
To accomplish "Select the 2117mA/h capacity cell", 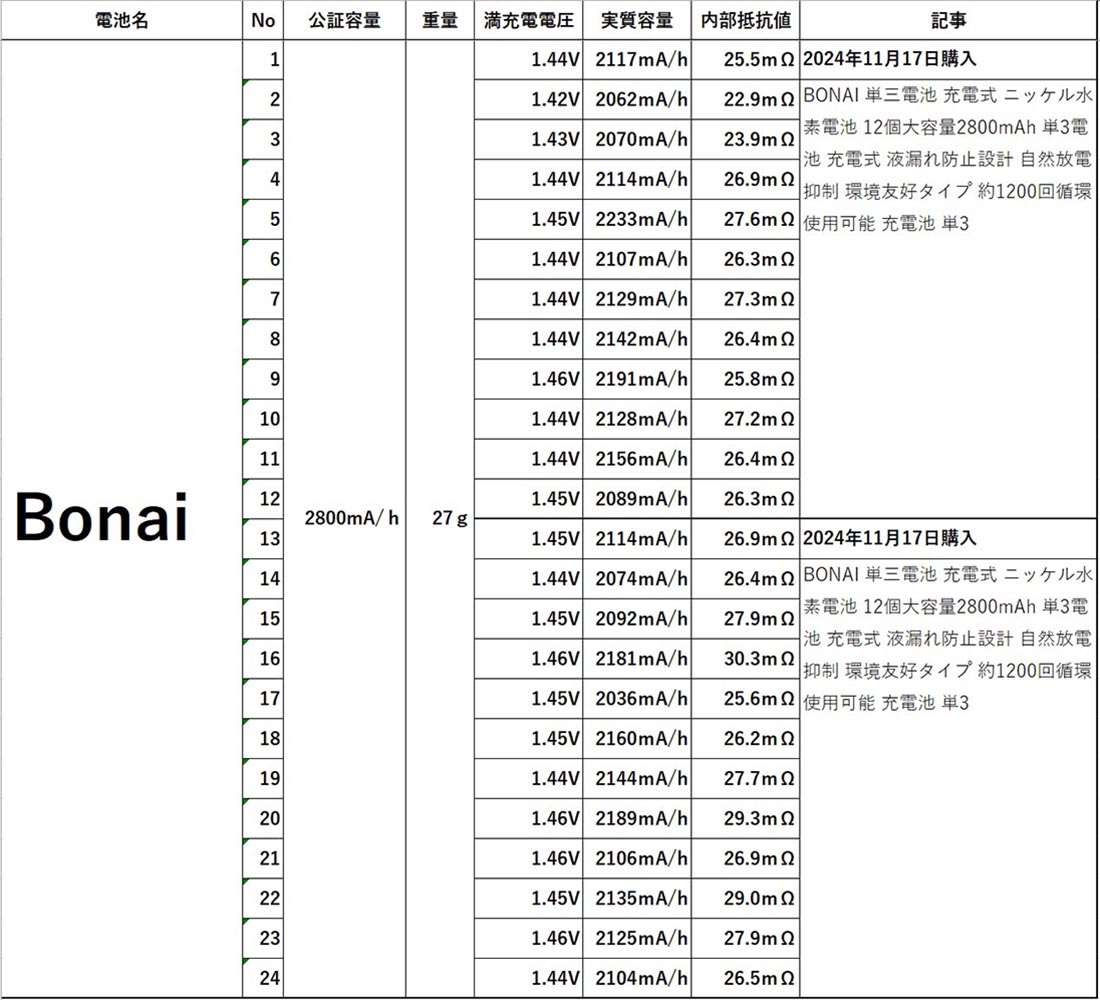I will click(637, 60).
